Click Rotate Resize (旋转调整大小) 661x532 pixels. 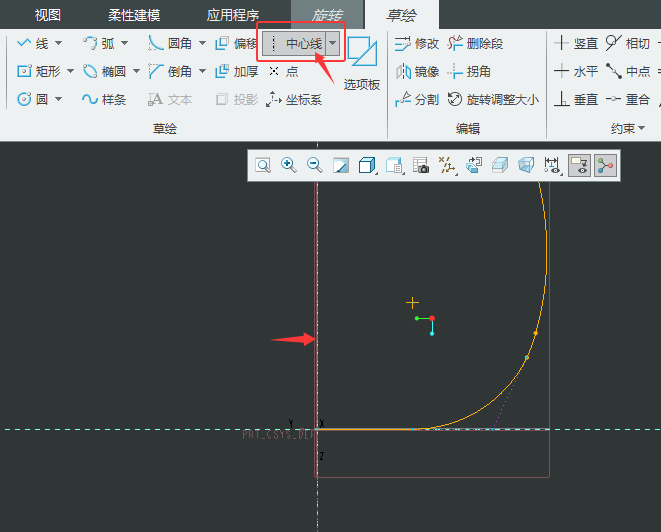tap(493, 99)
